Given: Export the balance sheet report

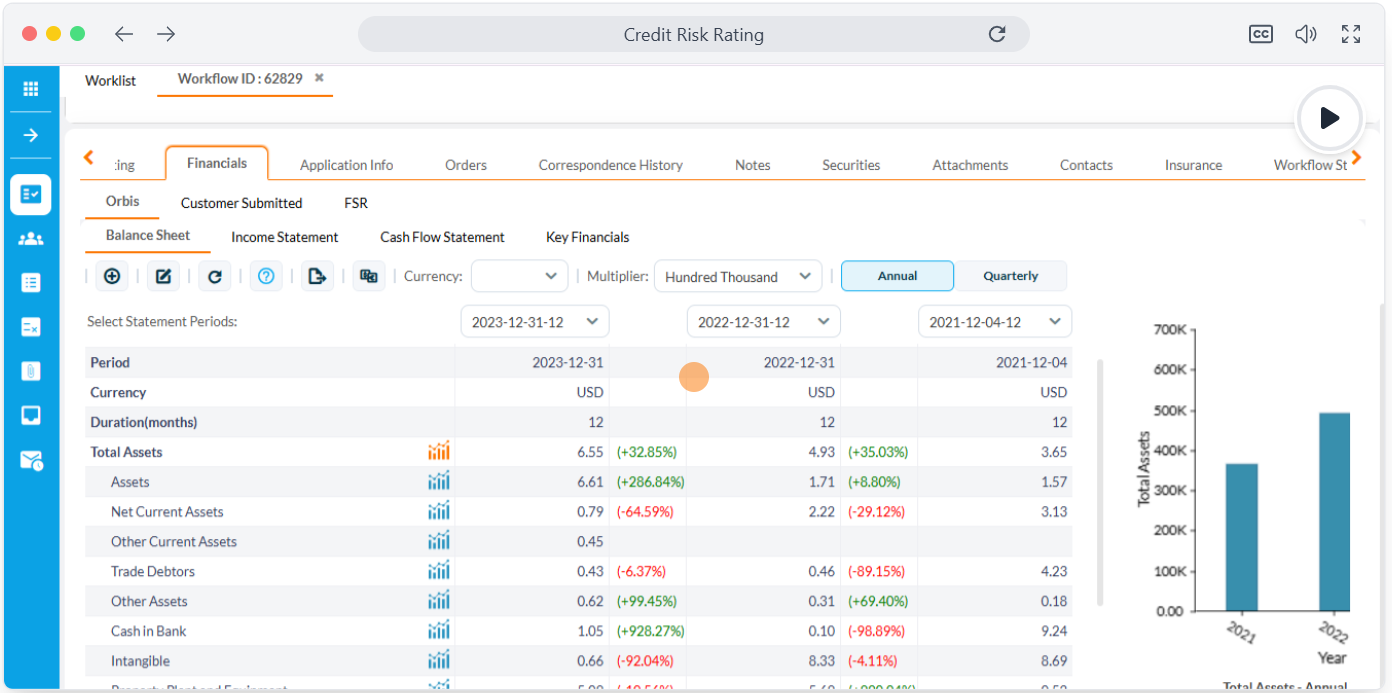Looking at the screenshot, I should 317,276.
